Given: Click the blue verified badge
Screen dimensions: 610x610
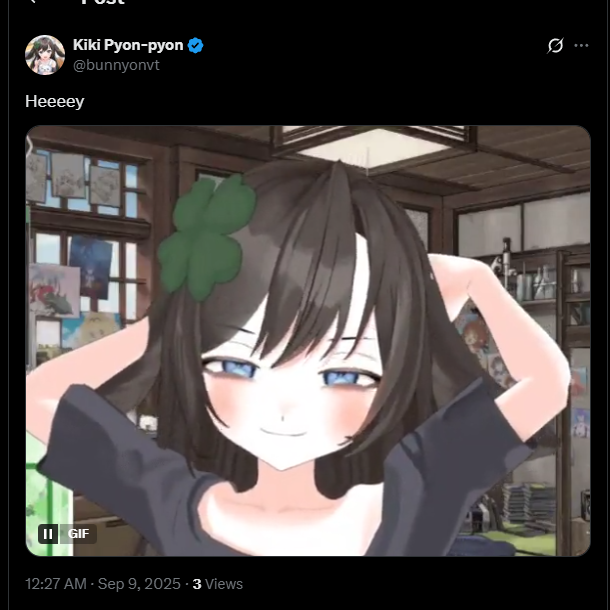Looking at the screenshot, I should 195,46.
